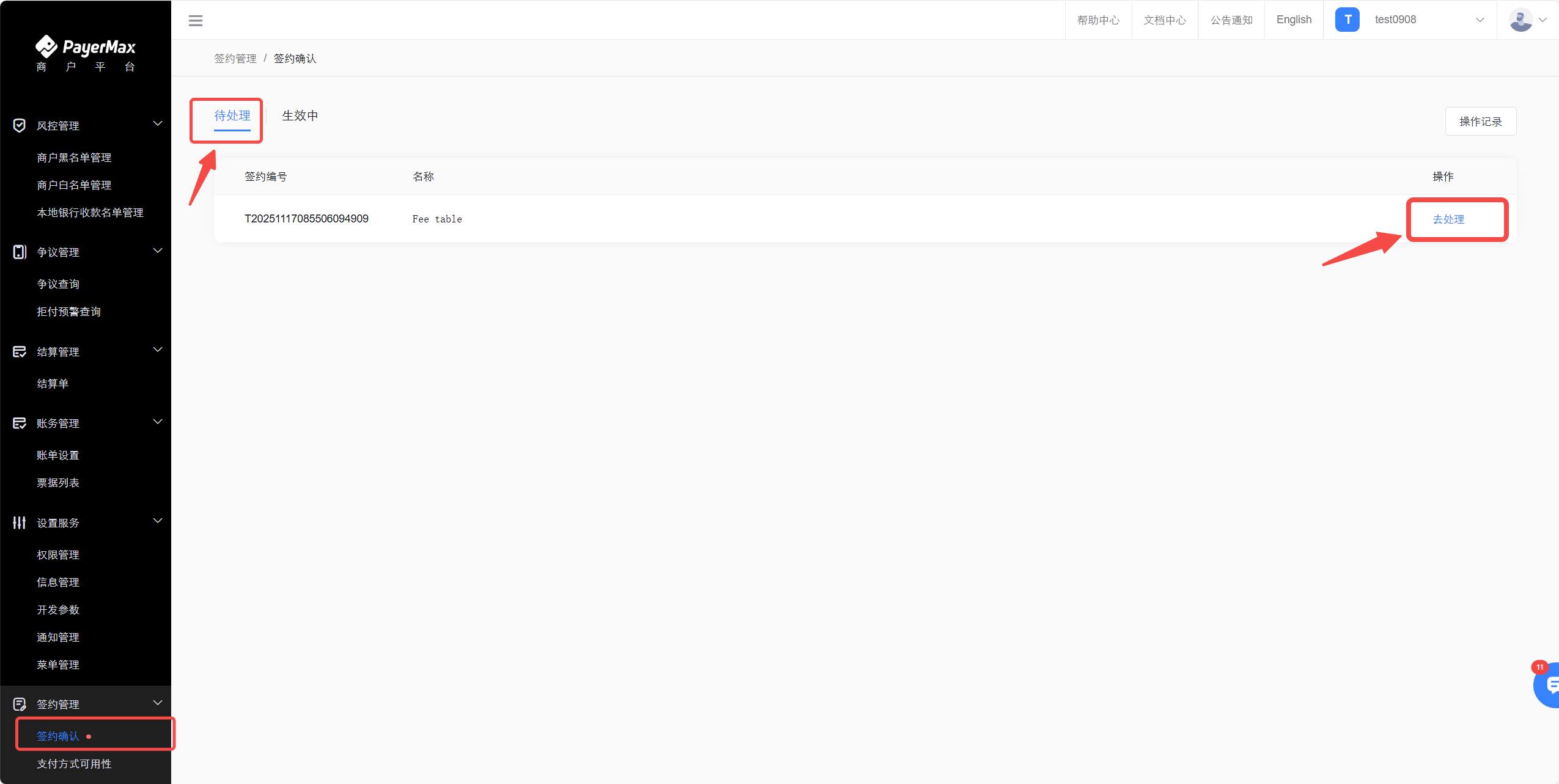Click the contract management sidebar icon
This screenshot has height=784, width=1559.
(20, 704)
